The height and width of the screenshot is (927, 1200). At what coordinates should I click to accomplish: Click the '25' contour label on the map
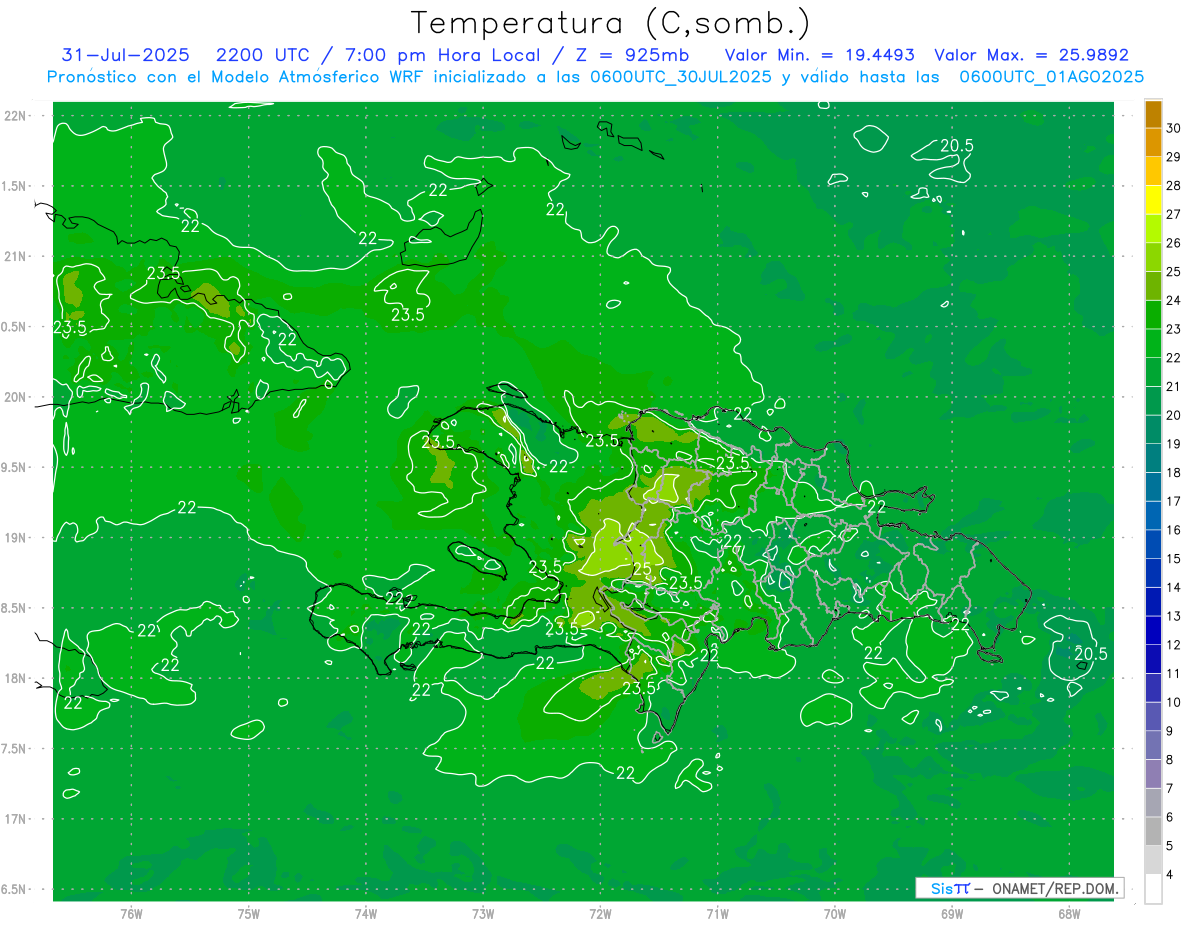[x=642, y=570]
